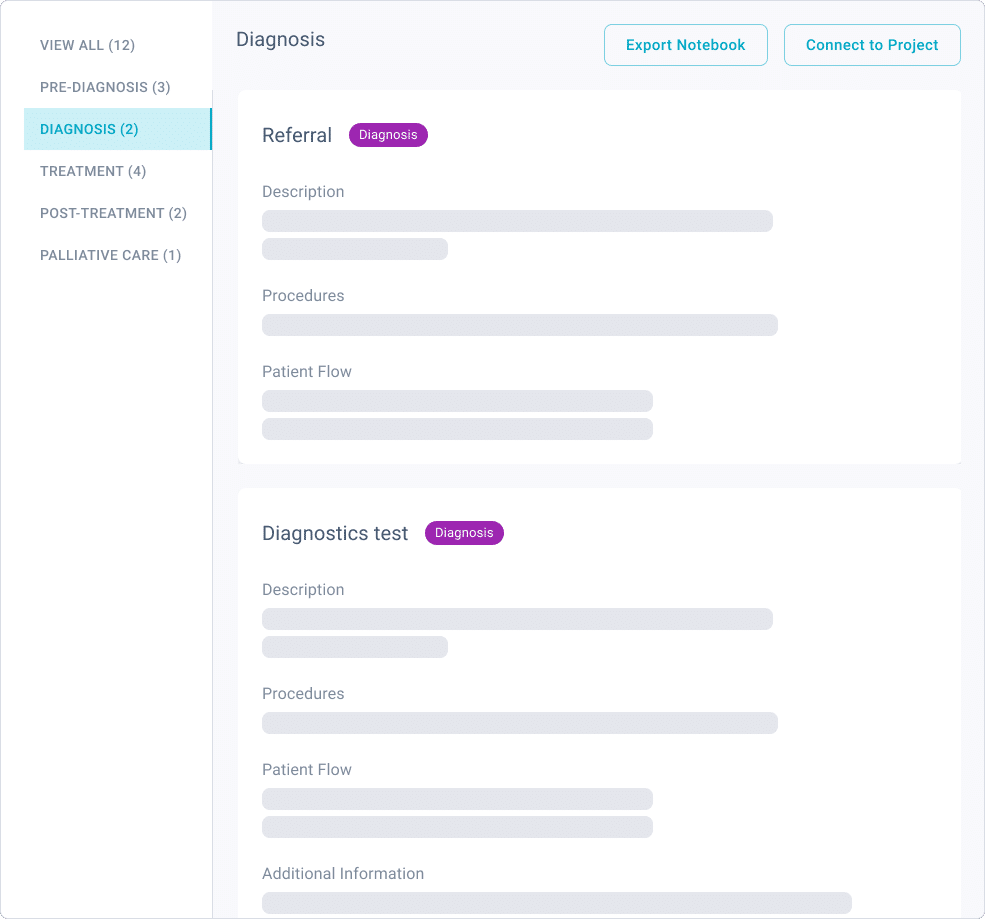Select Referral's Patient Flow placeholder text
Screen dimensions: 985x919
457,415
